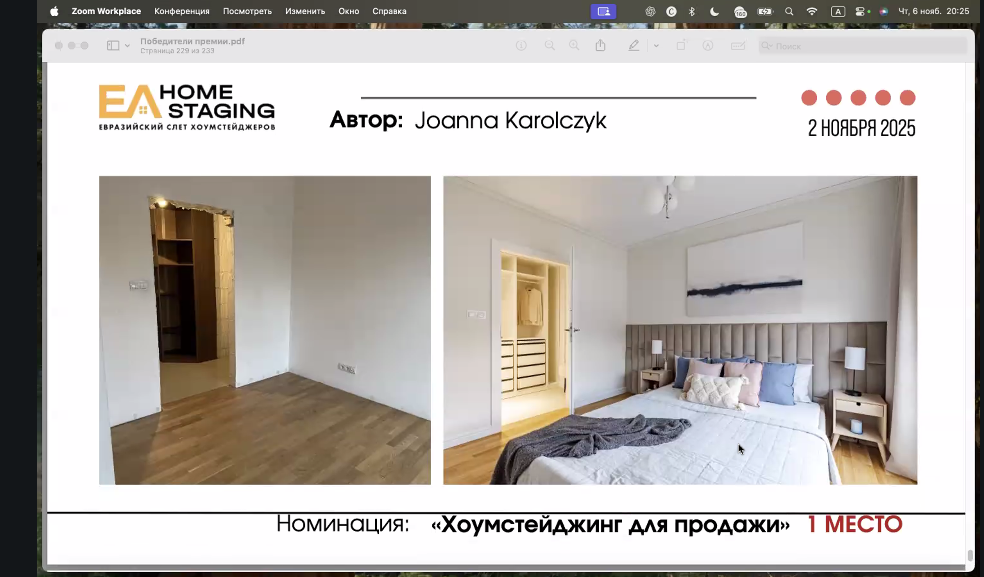Image resolution: width=984 pixels, height=577 pixels.
Task: Expand the highlight color dropdown arrow
Action: (x=656, y=46)
